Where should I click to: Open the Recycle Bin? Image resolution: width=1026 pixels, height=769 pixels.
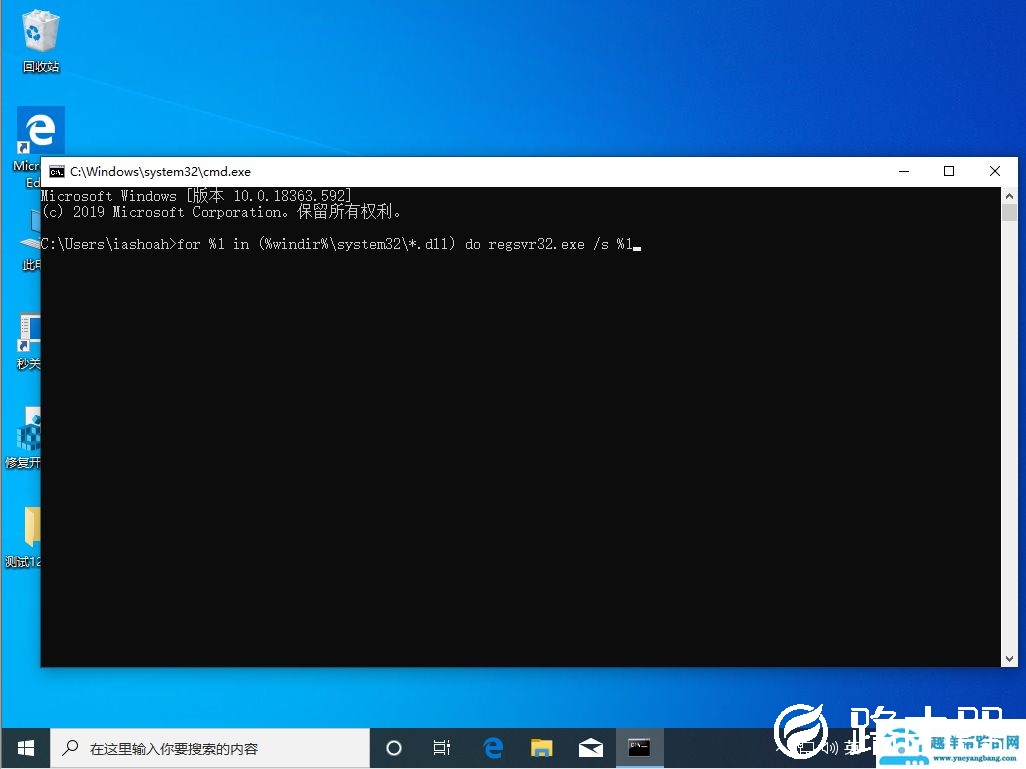[39, 30]
